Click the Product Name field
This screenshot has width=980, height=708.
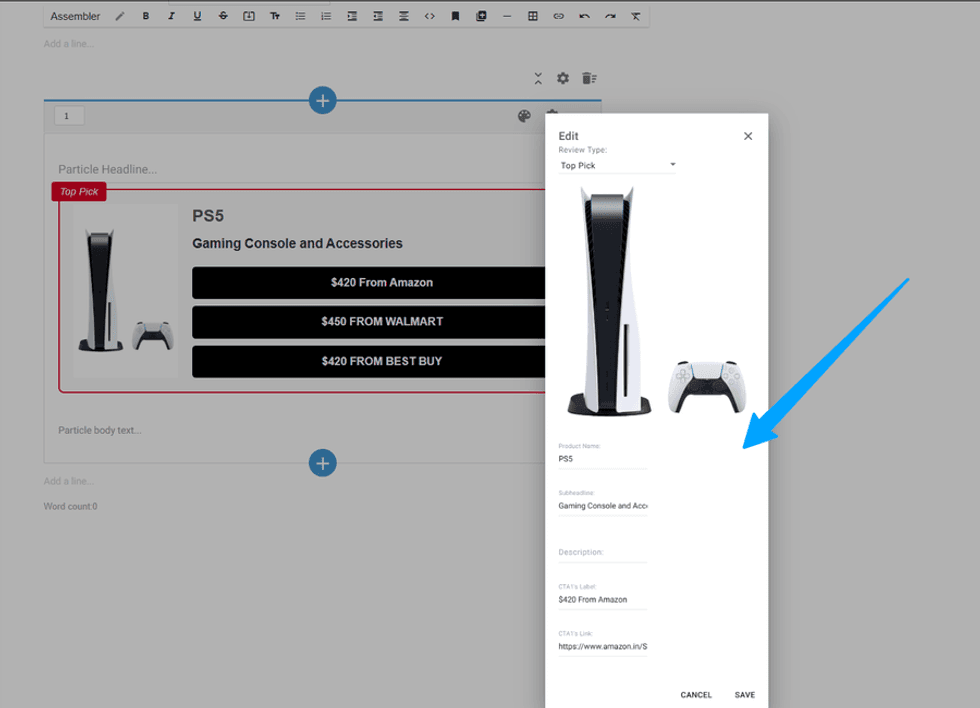(x=602, y=459)
